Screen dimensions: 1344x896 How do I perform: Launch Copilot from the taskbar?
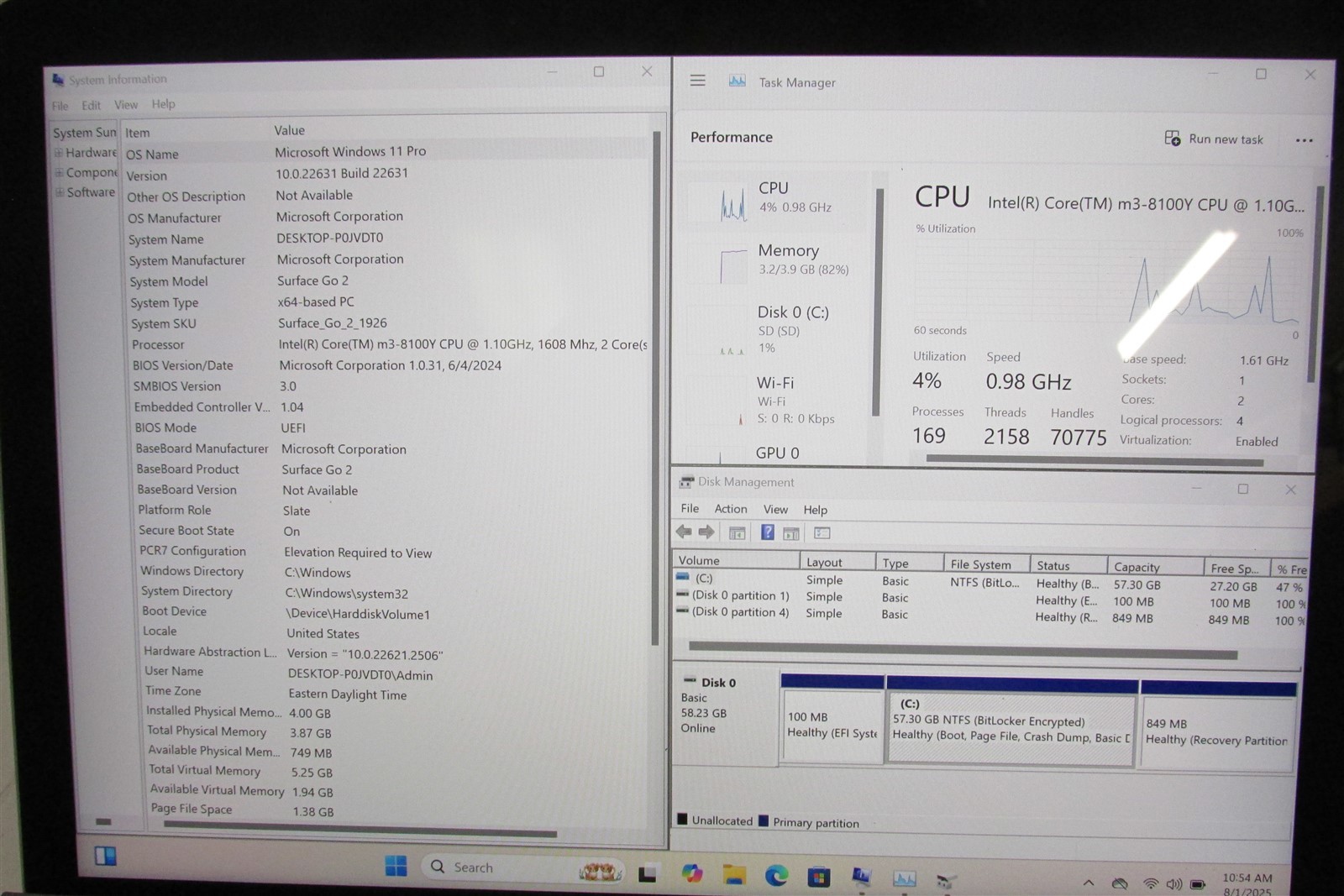[x=691, y=874]
